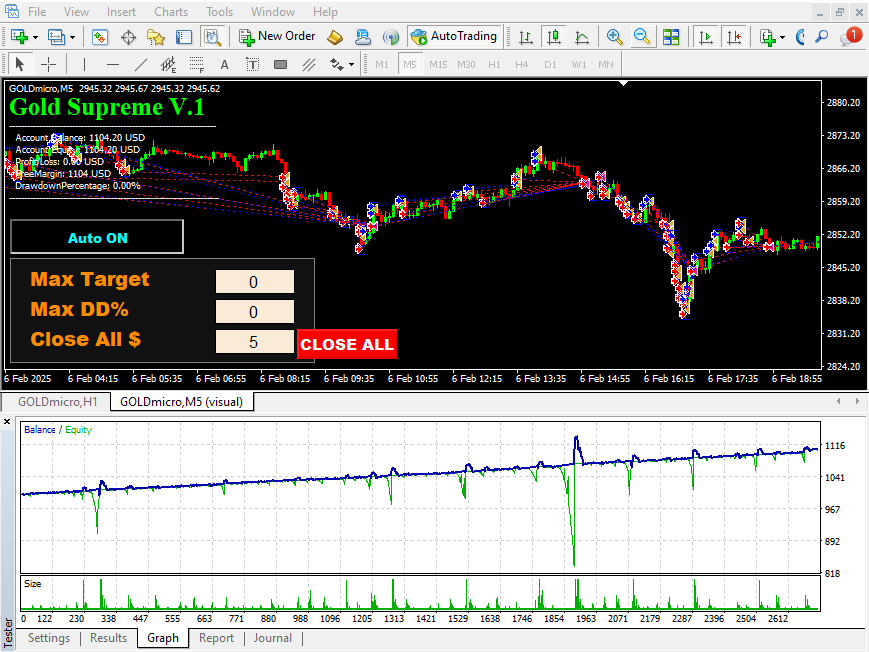This screenshot has height=652, width=869.
Task: Open the Signals broadcast icon
Action: [x=391, y=37]
